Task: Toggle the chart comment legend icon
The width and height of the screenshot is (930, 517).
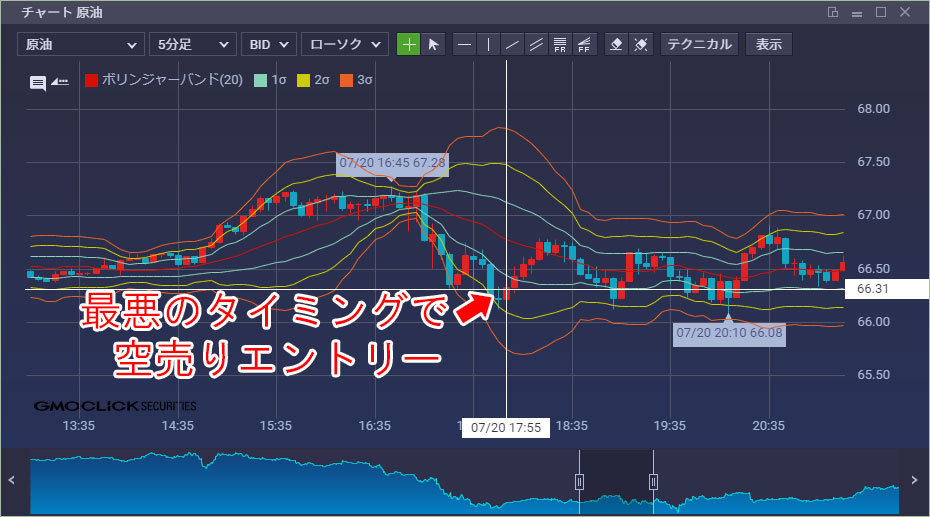Action: coord(38,83)
